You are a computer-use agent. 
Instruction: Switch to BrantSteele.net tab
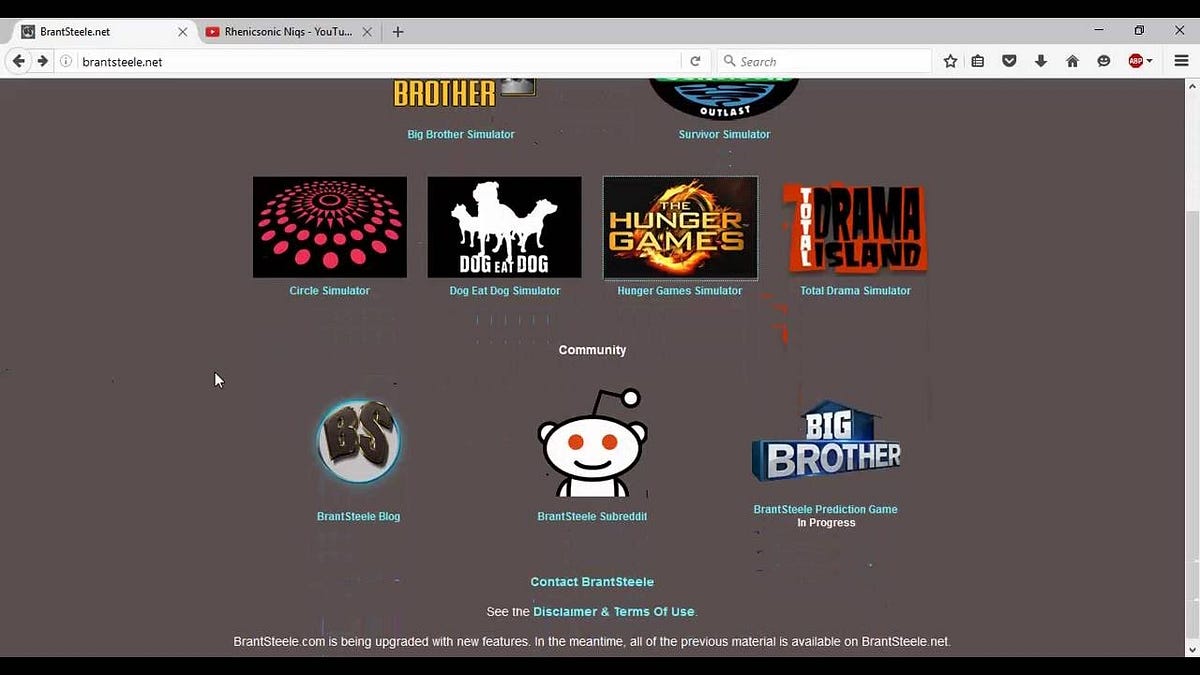pyautogui.click(x=105, y=32)
